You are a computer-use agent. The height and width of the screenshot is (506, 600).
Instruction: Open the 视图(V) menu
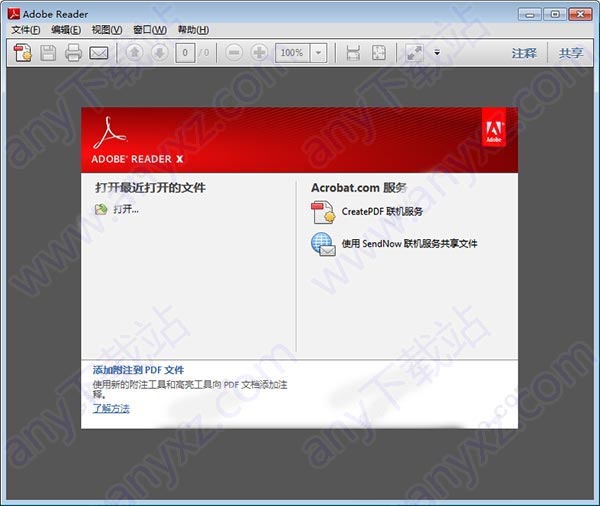click(107, 30)
